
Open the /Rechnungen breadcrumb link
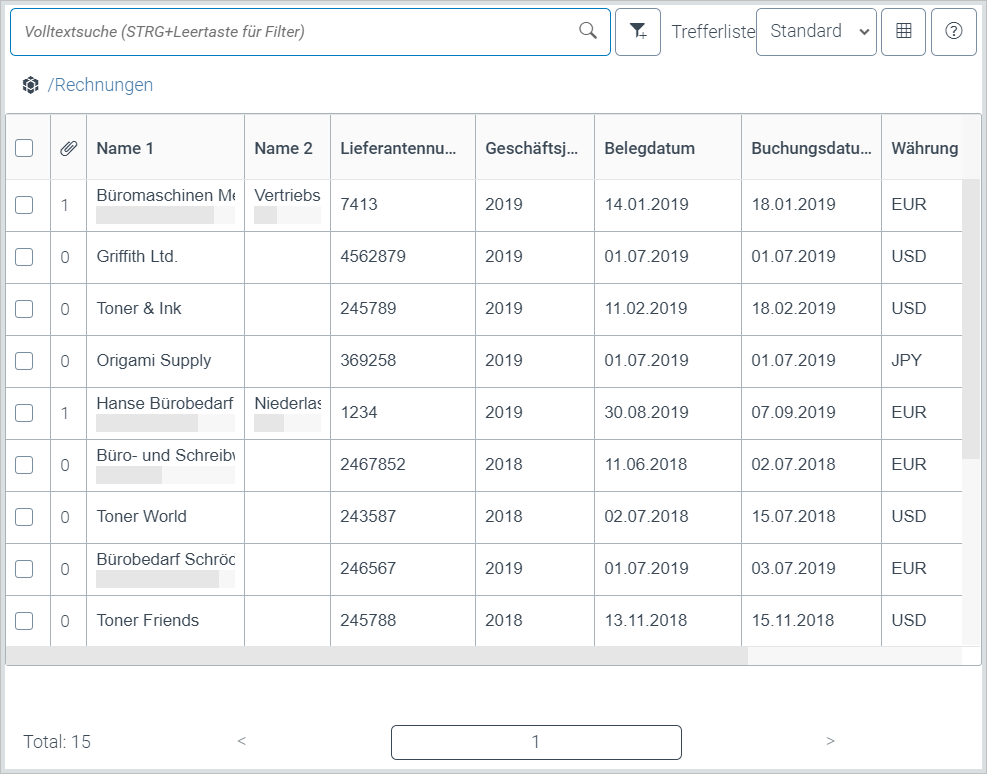click(101, 85)
